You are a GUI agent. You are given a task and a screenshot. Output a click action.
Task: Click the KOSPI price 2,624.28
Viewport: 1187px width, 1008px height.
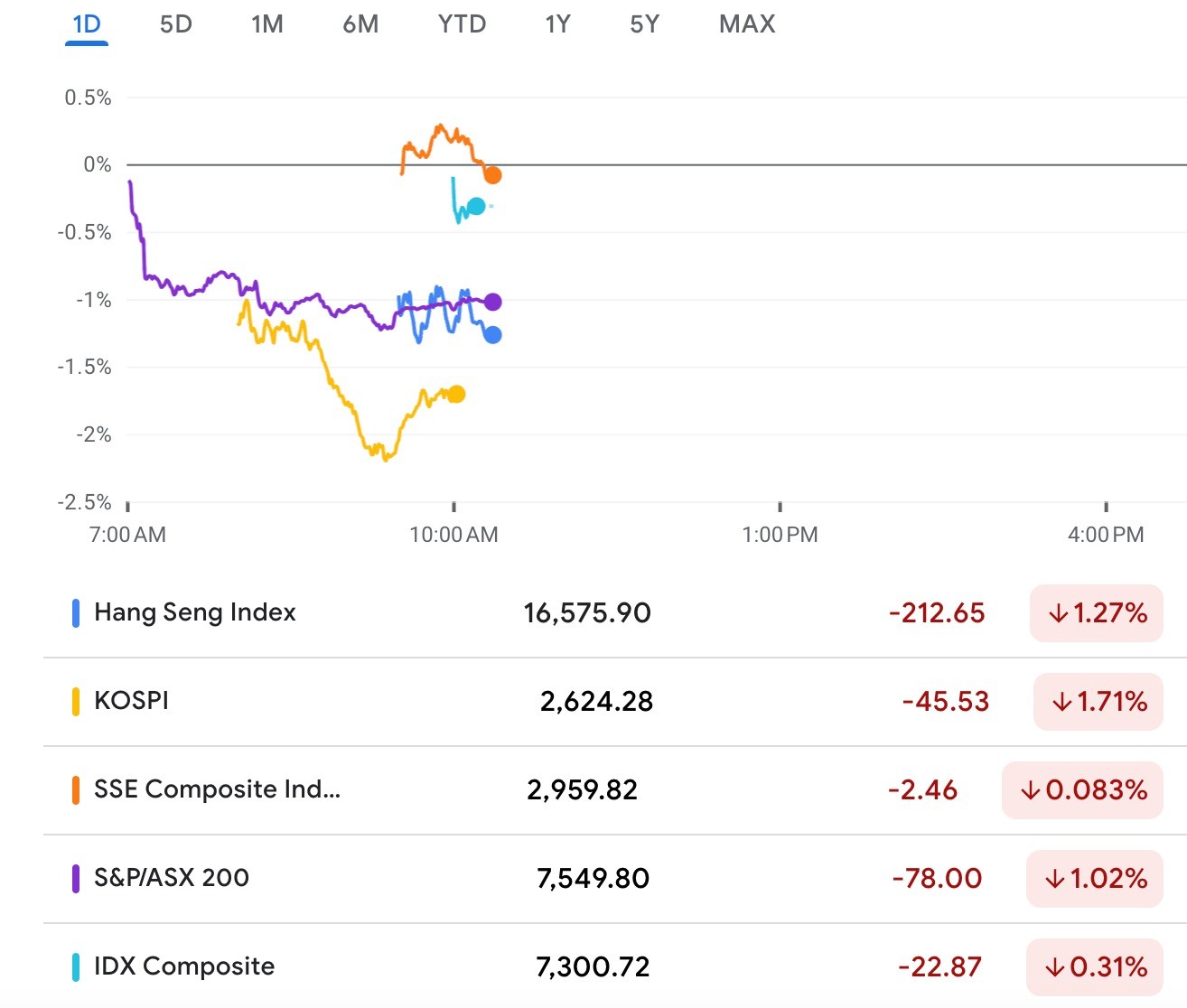point(596,702)
